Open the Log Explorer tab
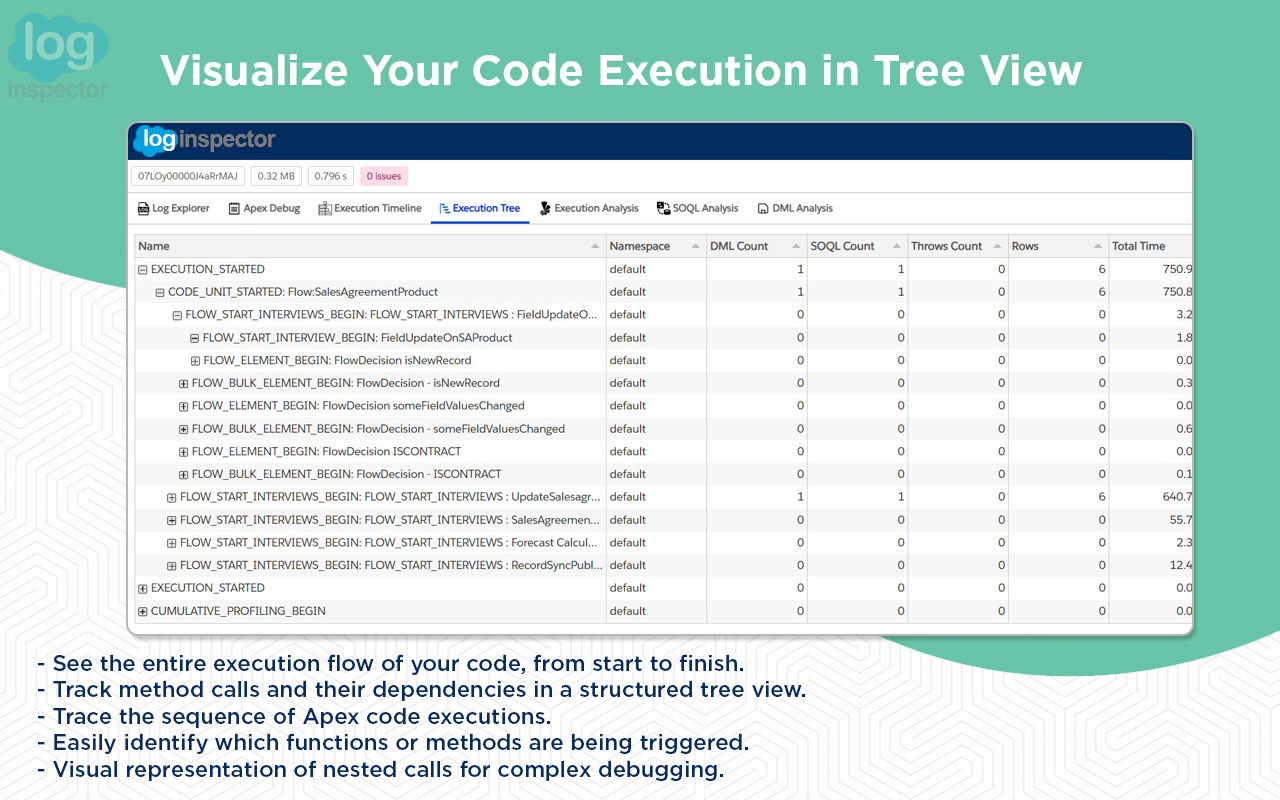Image resolution: width=1280 pixels, height=800 pixels. pyautogui.click(x=173, y=208)
